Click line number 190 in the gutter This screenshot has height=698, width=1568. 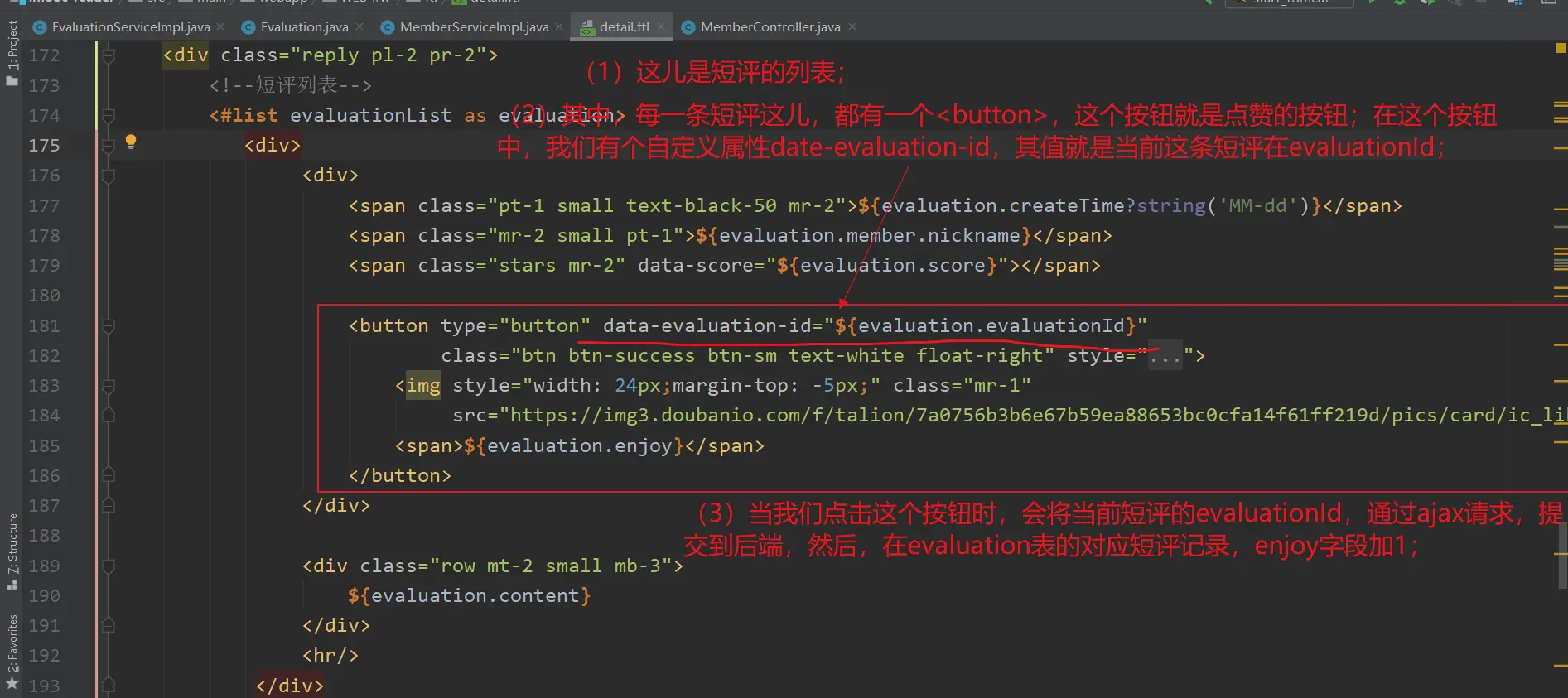coord(44,596)
